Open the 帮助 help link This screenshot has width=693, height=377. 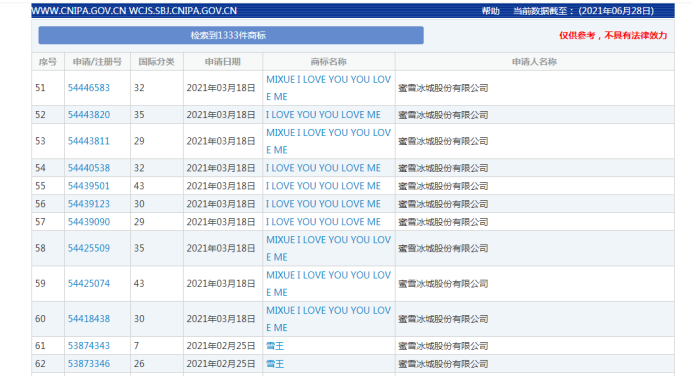pos(490,11)
